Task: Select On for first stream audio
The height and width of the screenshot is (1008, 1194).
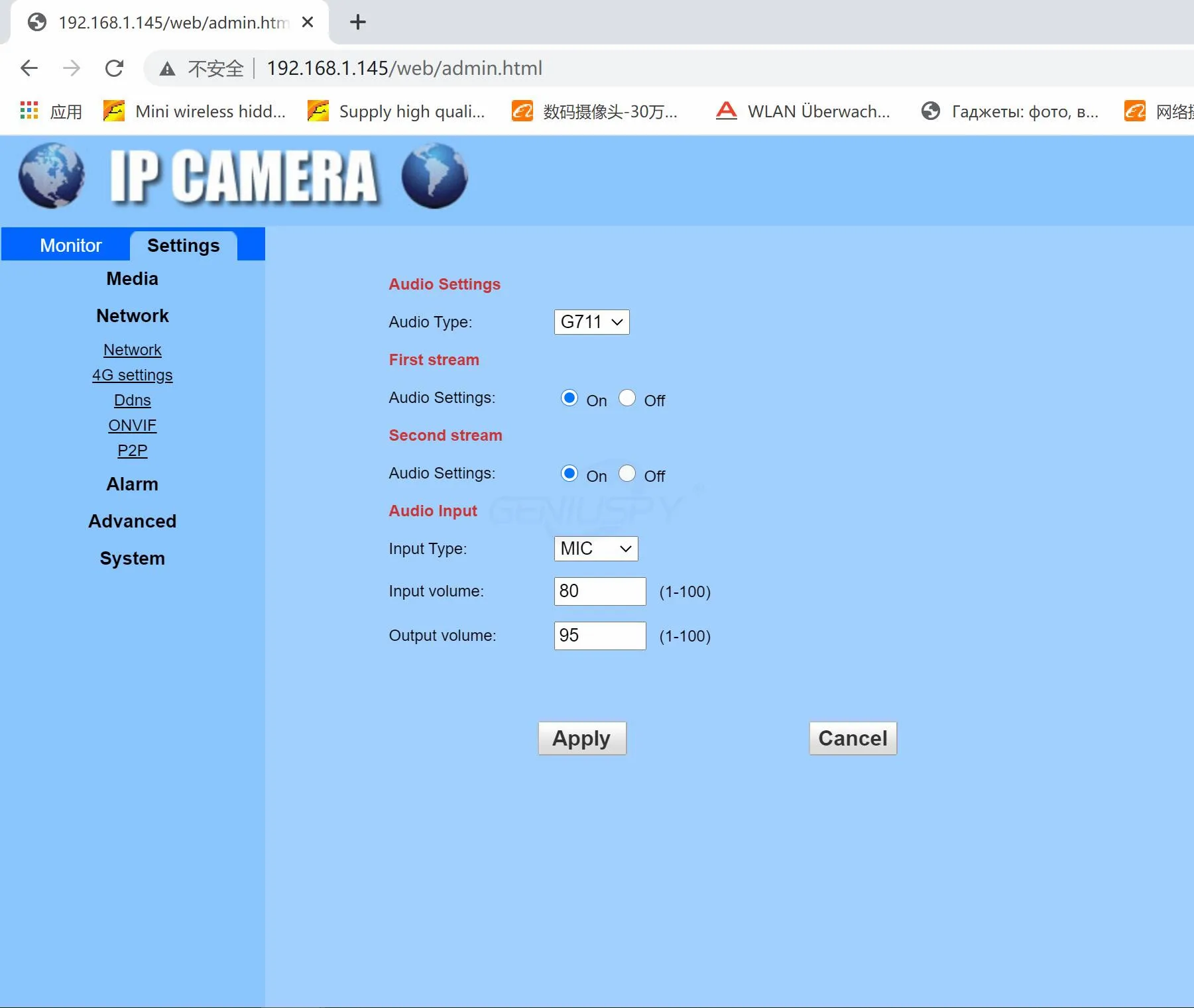Action: [569, 398]
